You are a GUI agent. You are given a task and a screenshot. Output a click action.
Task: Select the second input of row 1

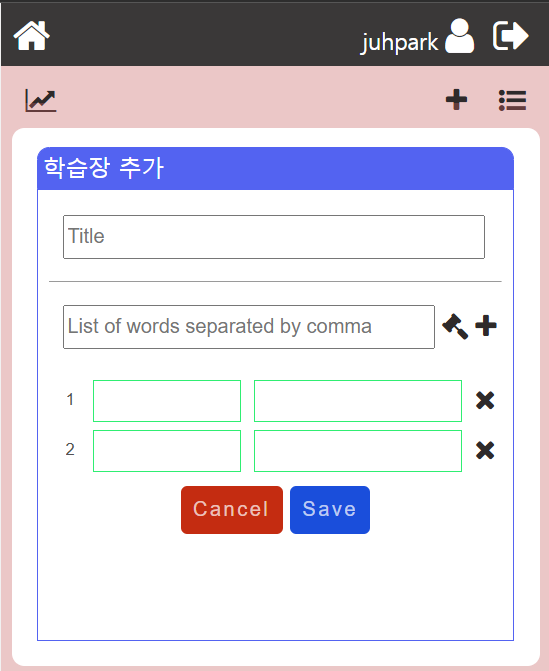[x=358, y=401]
